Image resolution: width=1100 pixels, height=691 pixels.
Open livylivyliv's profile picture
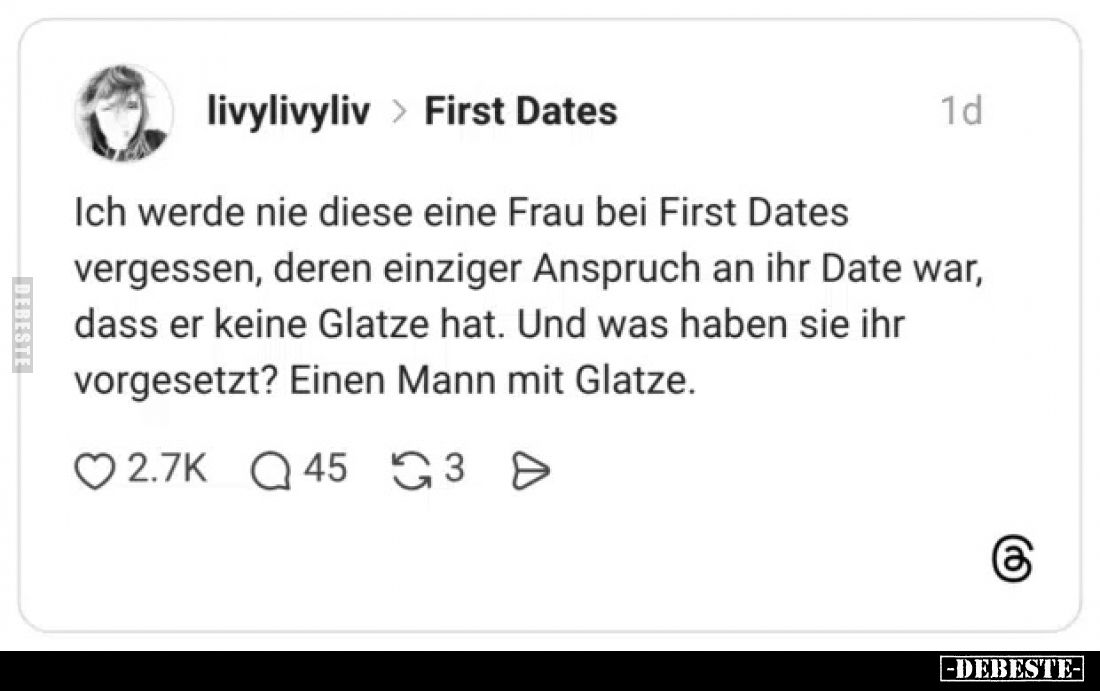click(x=124, y=113)
